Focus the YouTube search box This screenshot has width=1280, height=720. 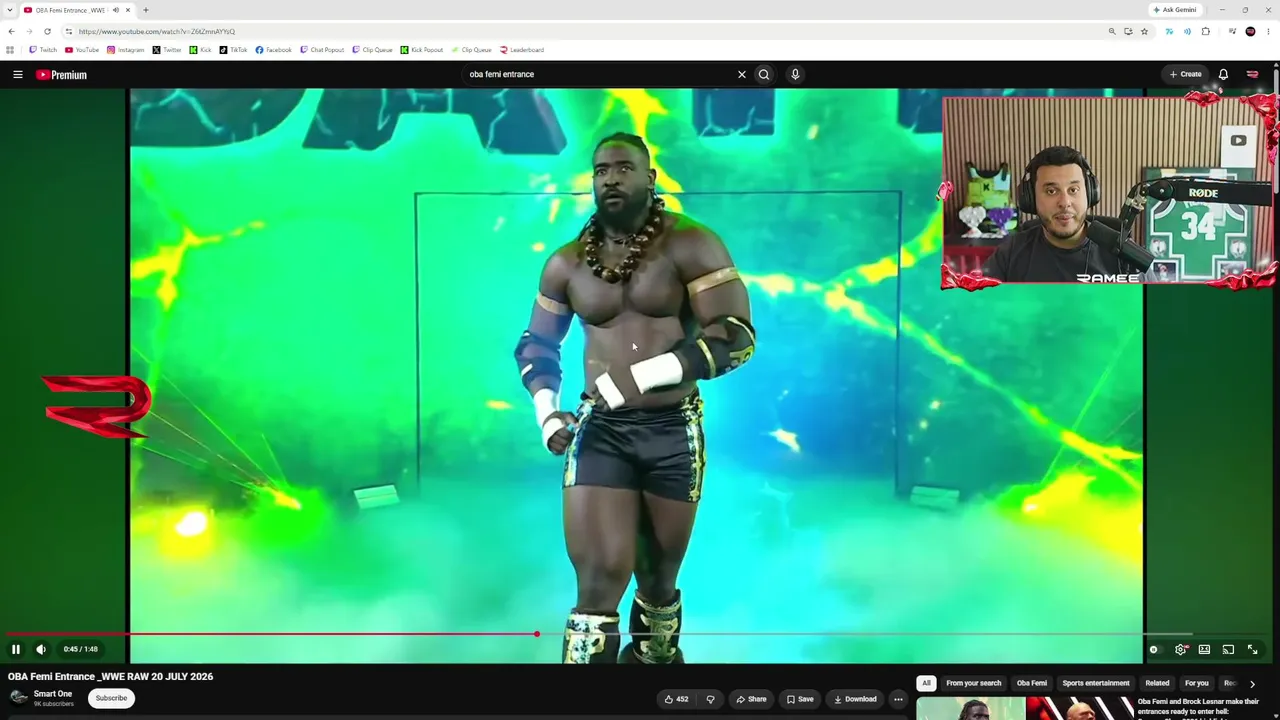click(x=600, y=74)
